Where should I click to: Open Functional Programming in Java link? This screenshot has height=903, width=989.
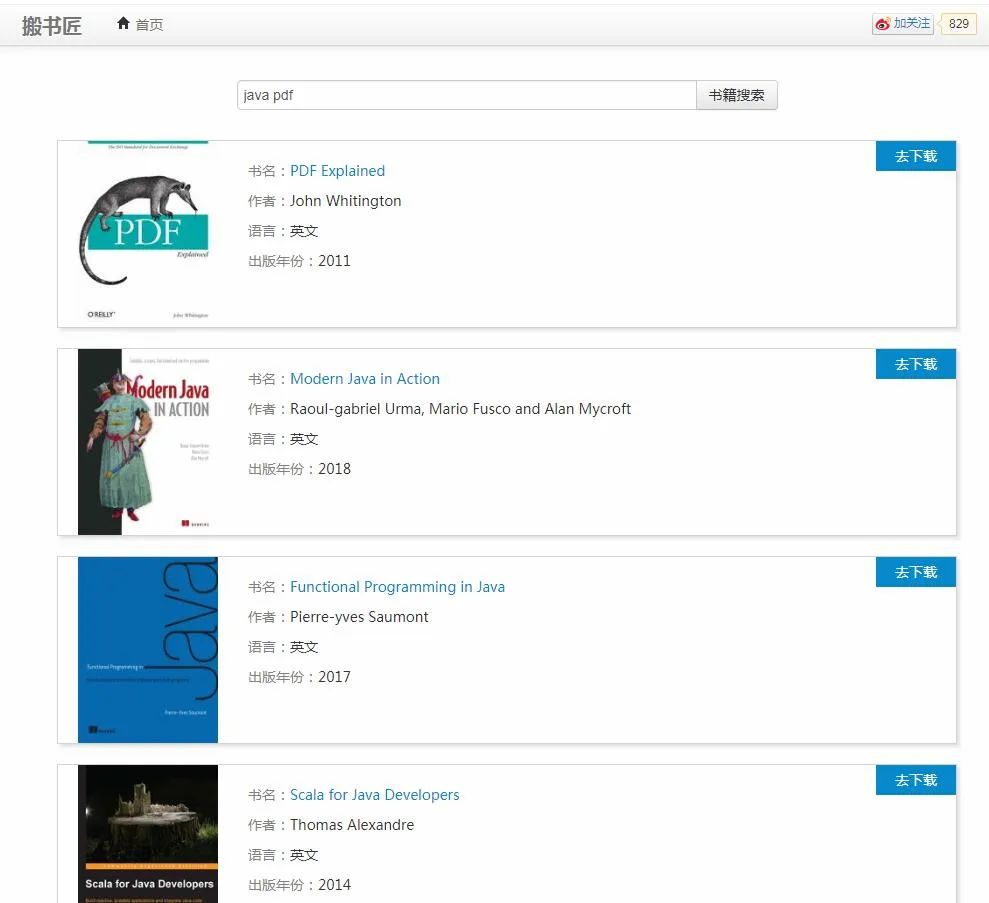[397, 587]
